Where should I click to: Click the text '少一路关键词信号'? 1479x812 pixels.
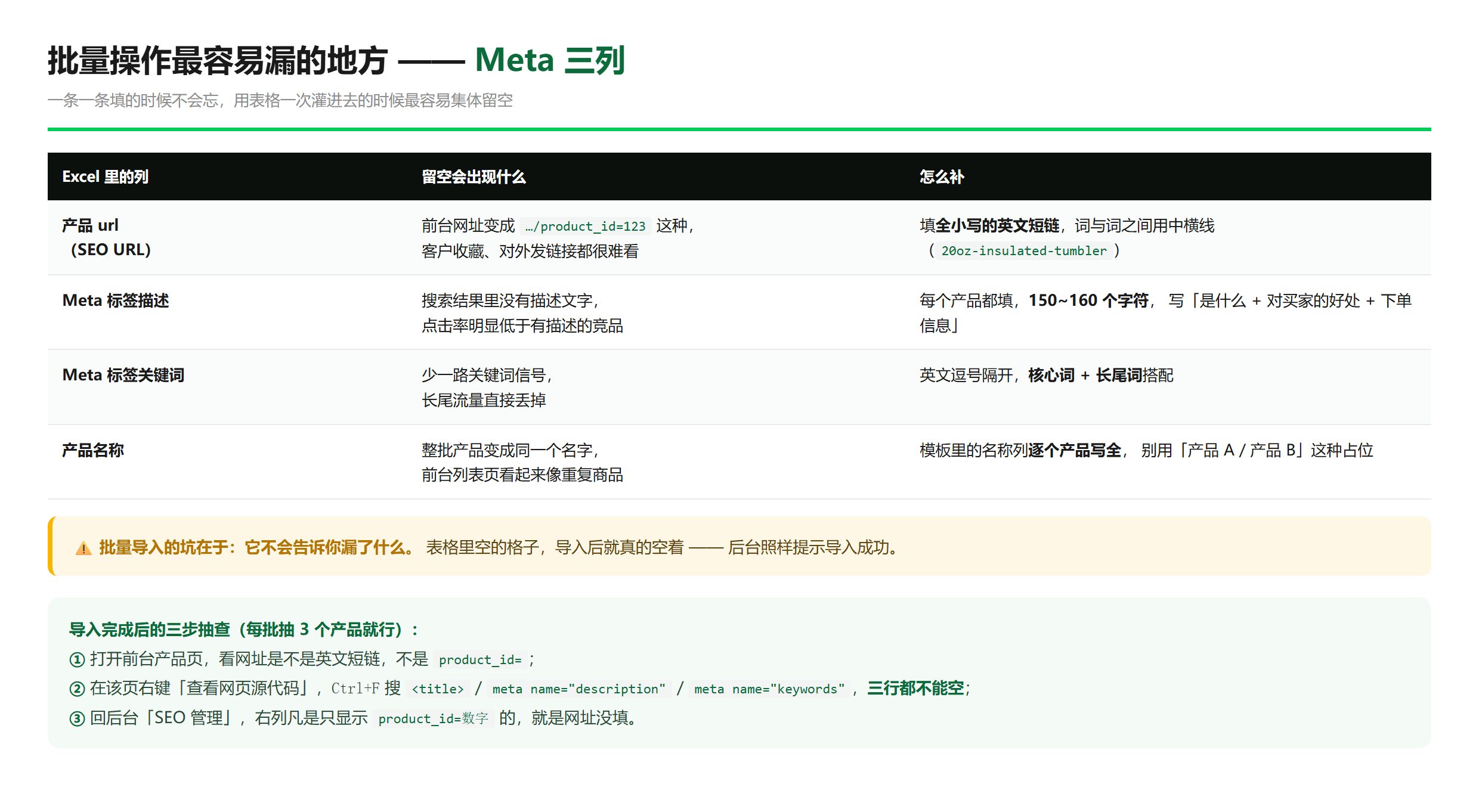[484, 375]
